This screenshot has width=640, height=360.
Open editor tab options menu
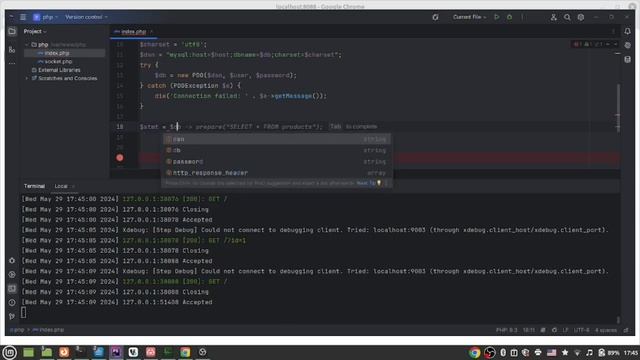613,31
